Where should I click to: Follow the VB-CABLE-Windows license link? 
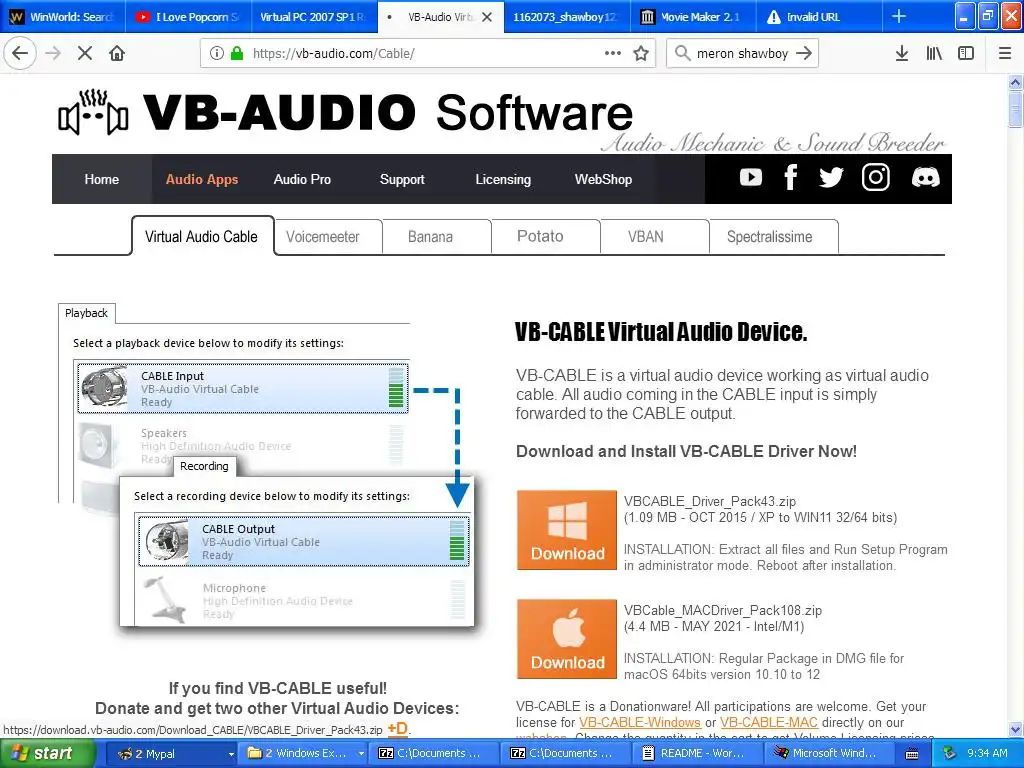pyautogui.click(x=640, y=723)
